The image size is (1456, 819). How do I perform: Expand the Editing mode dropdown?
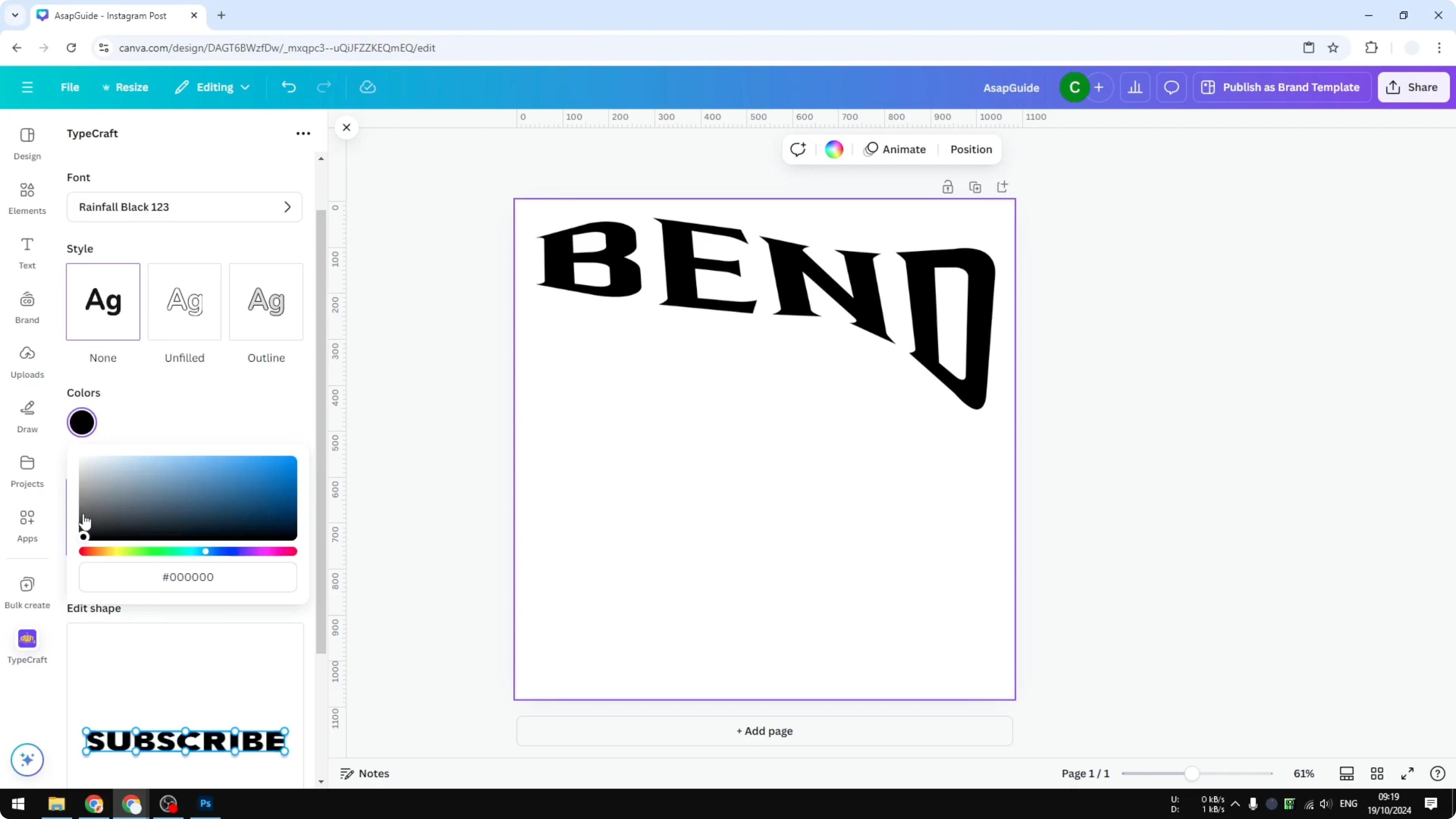pos(212,87)
